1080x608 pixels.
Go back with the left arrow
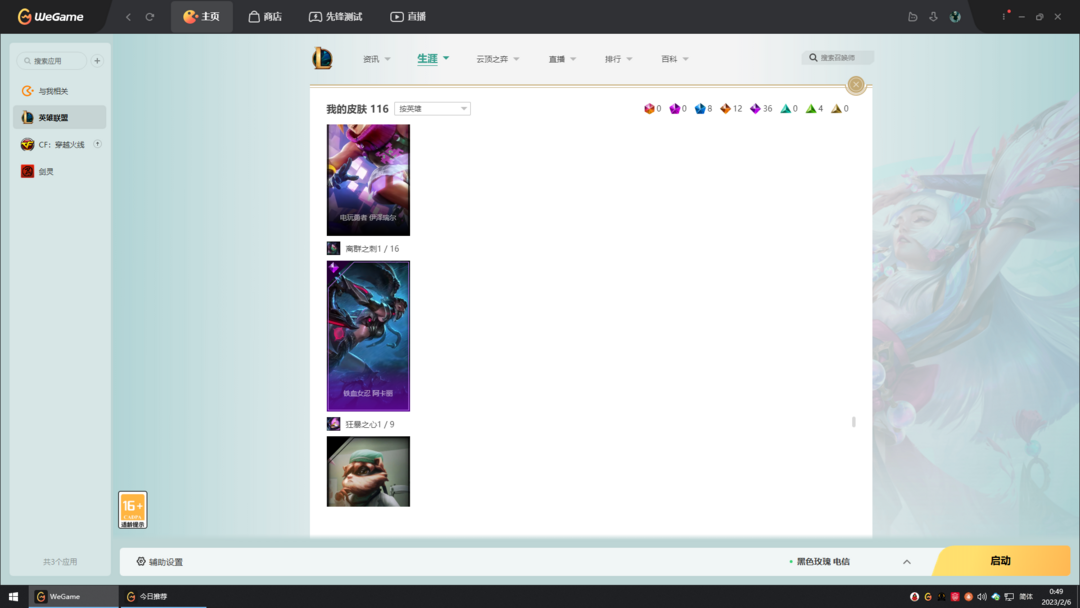[128, 17]
